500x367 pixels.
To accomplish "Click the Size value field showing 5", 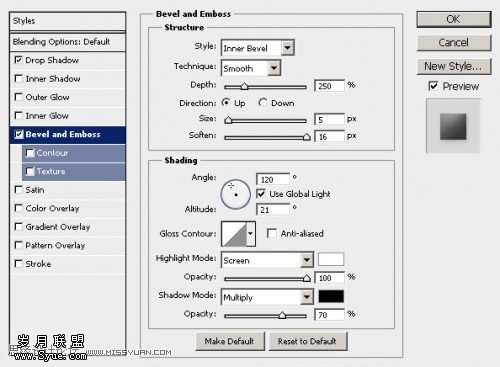I will pyautogui.click(x=329, y=120).
